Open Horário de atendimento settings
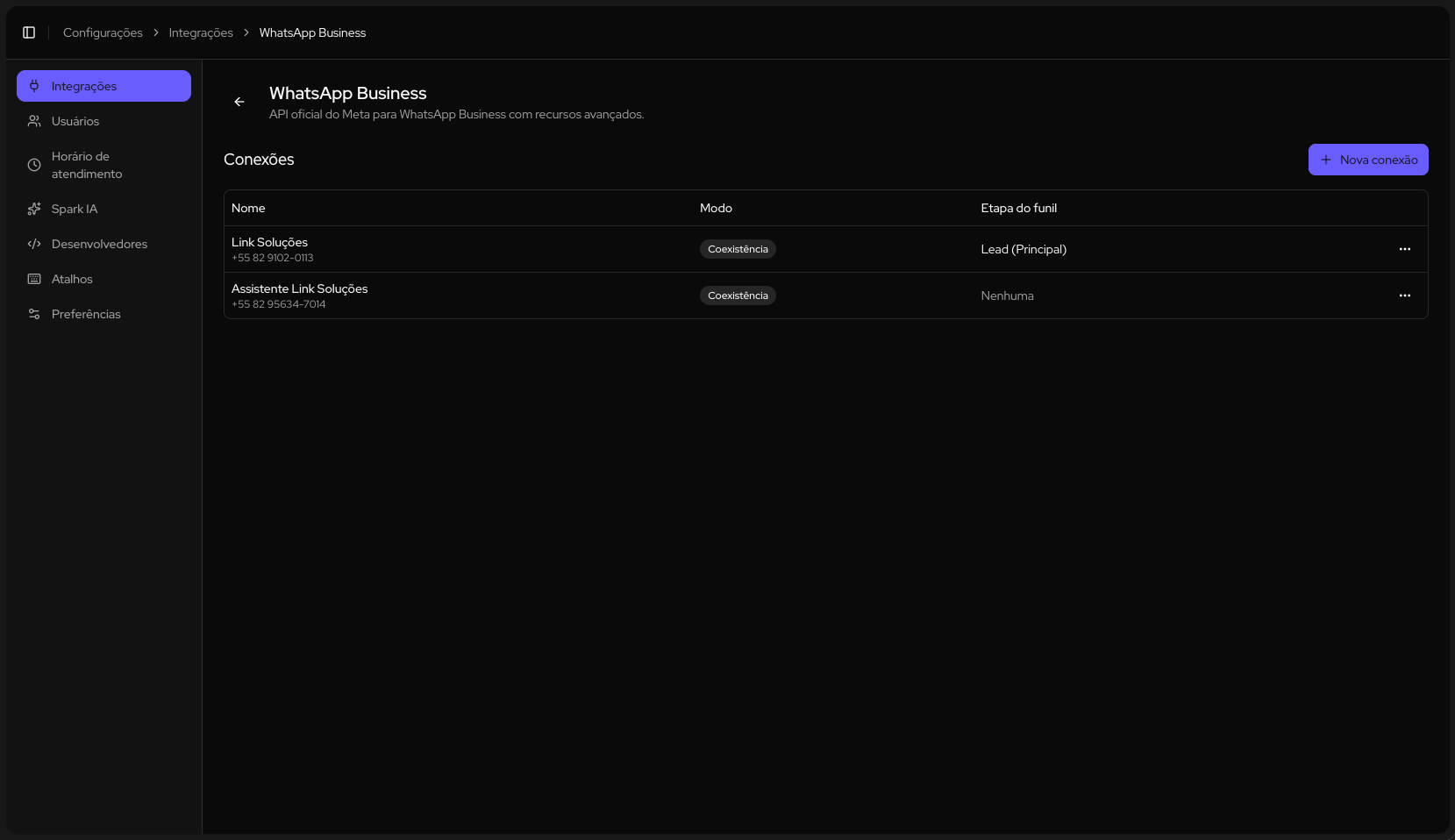The width and height of the screenshot is (1455, 840). (103, 165)
